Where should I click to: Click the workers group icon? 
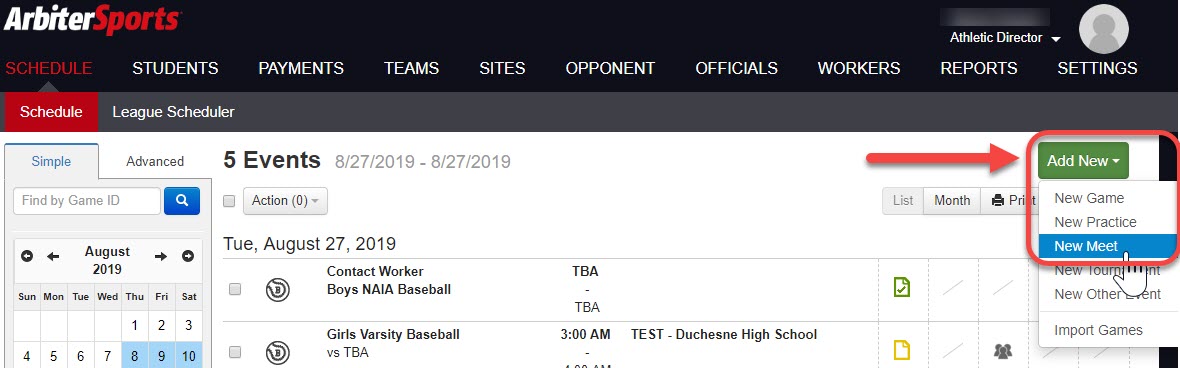(x=1002, y=350)
